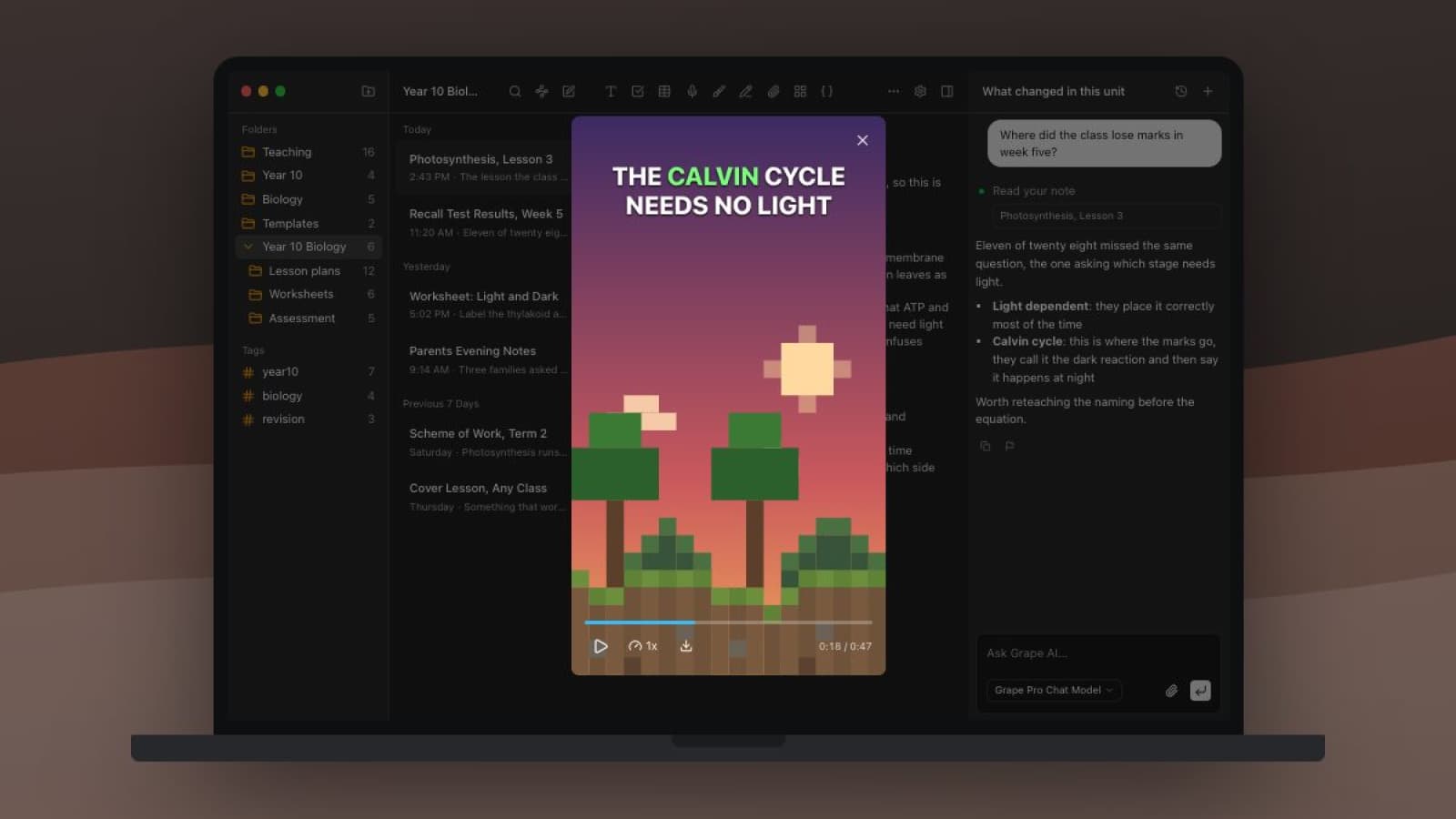Open chat history clock icon
This screenshot has width=1456, height=819.
[x=1181, y=91]
